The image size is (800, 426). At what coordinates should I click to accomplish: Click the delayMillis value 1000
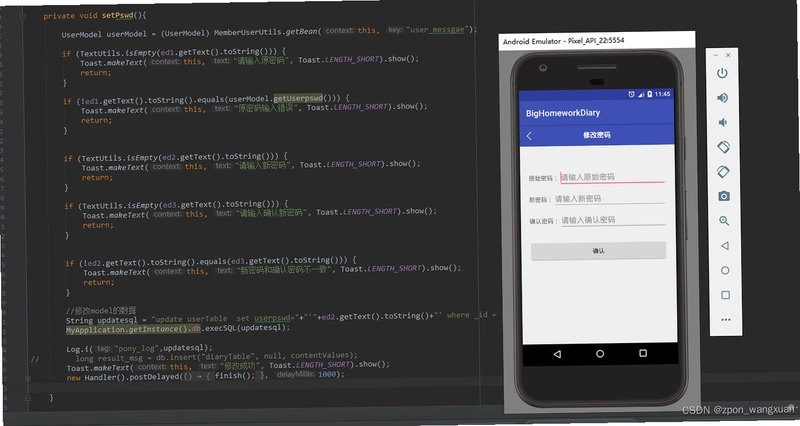(327, 374)
